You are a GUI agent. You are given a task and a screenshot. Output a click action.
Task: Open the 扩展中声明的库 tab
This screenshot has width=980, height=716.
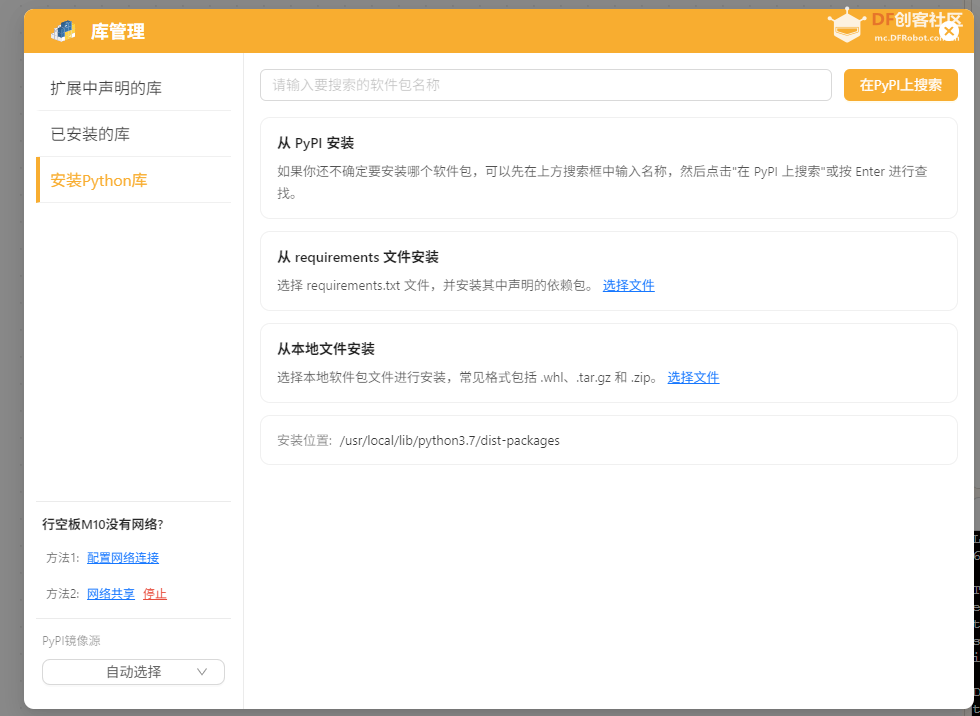click(134, 88)
